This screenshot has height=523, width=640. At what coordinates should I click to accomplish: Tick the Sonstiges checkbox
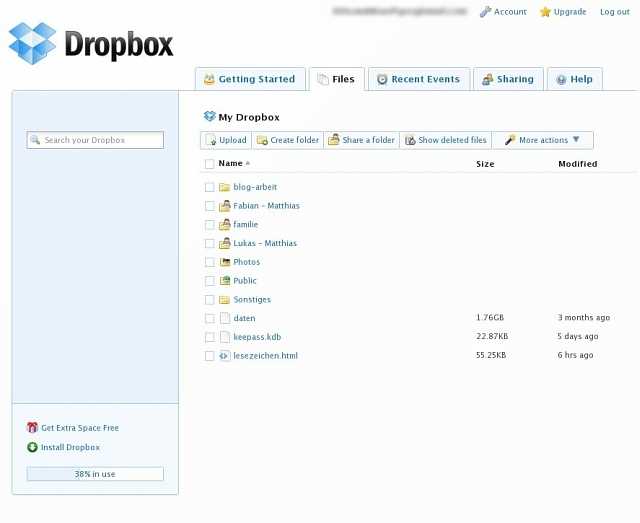pyautogui.click(x=209, y=300)
